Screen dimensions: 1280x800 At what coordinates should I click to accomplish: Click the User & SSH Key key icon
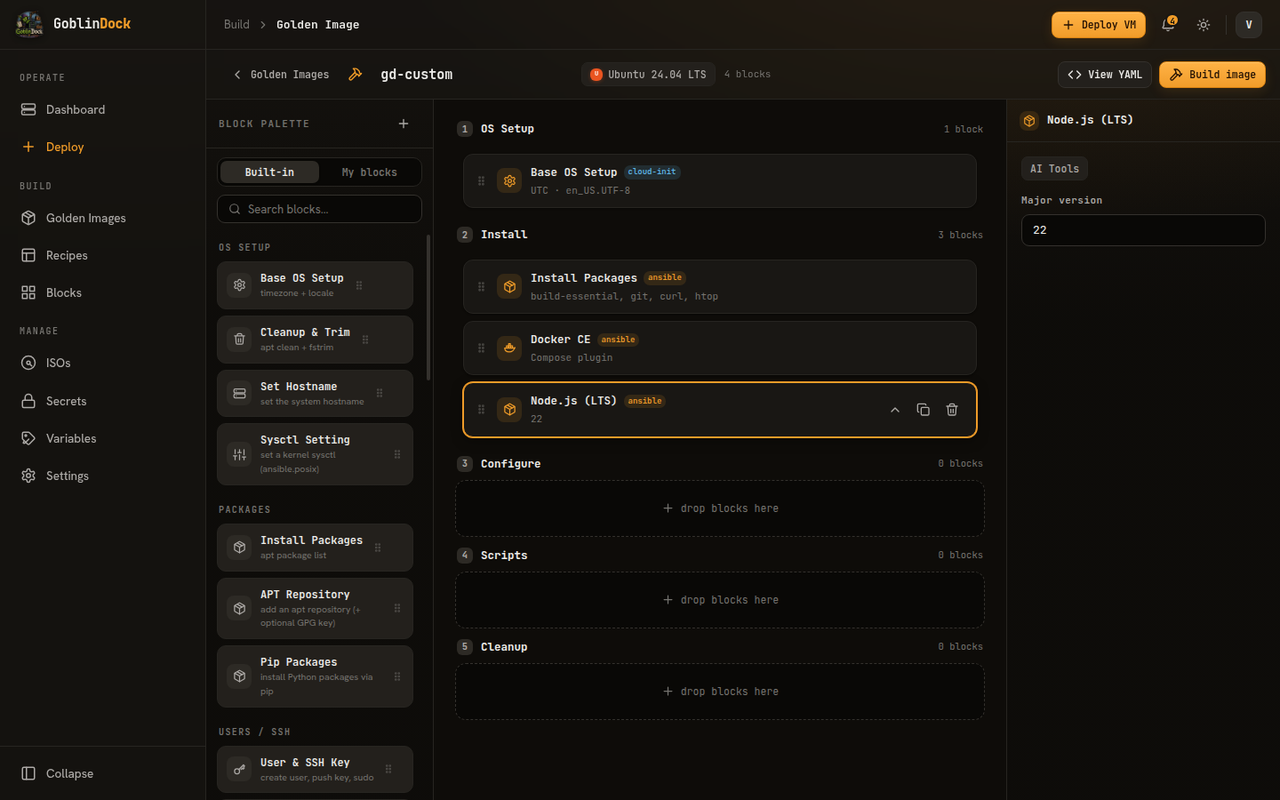pyautogui.click(x=239, y=769)
